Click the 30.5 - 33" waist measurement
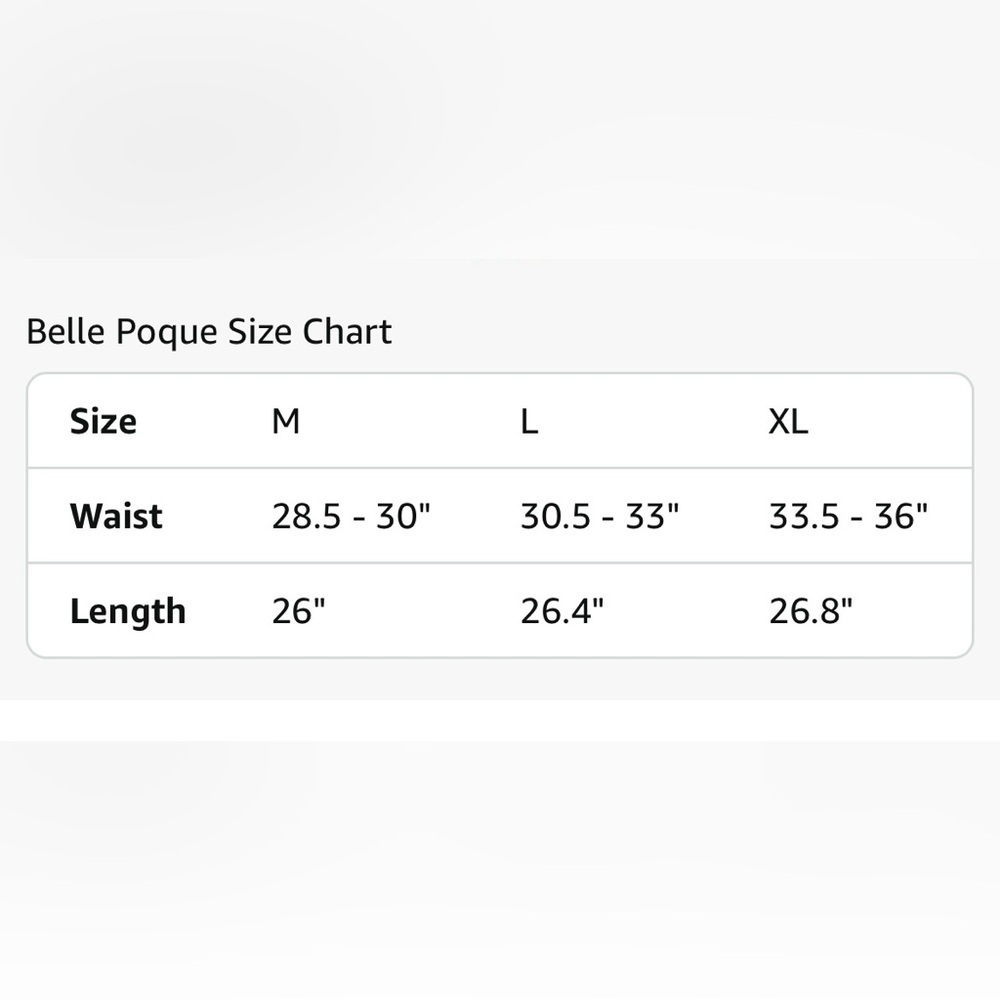 click(600, 516)
